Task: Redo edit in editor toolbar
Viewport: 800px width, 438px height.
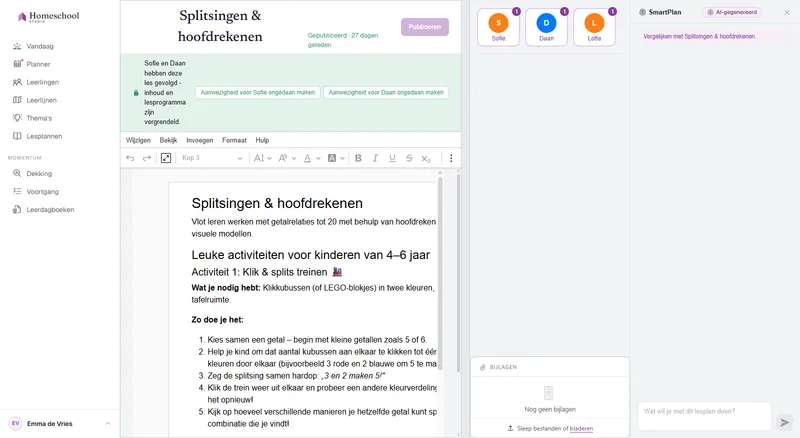Action: click(x=147, y=158)
